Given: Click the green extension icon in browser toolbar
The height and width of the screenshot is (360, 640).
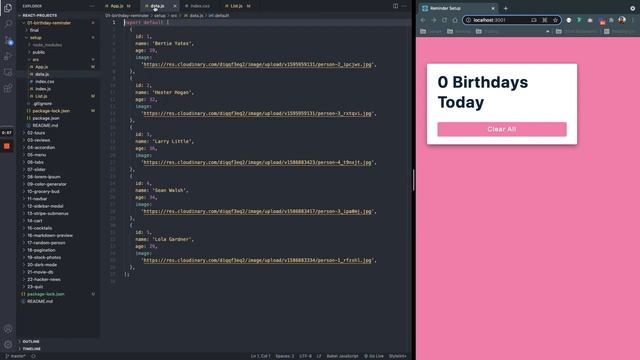Looking at the screenshot, I should (579, 20).
